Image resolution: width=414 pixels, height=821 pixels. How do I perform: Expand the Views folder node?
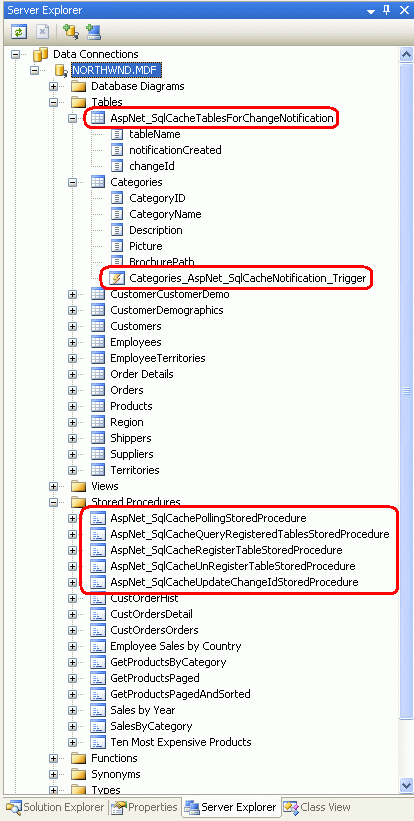[54, 486]
